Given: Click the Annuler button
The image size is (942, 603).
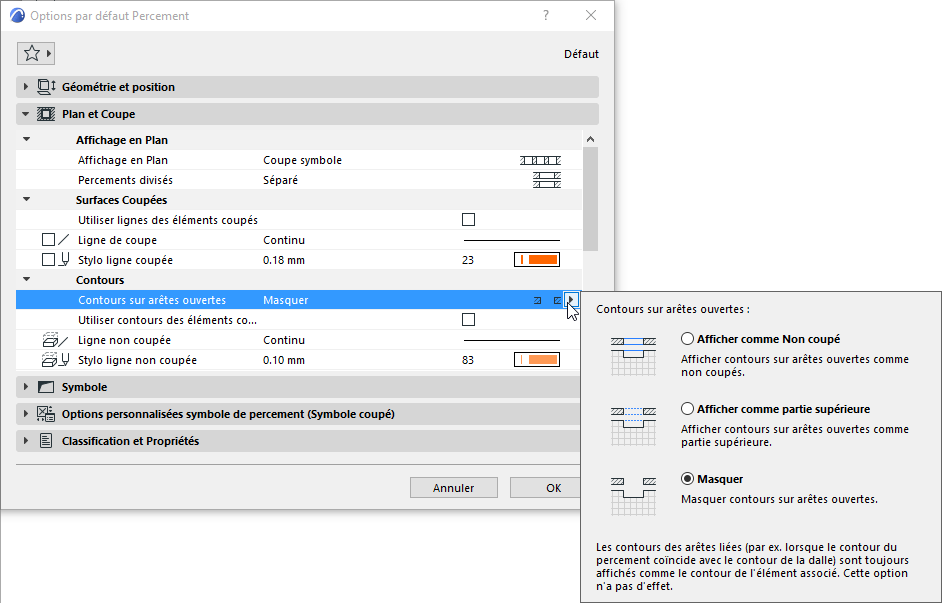Looking at the screenshot, I should click(x=454, y=488).
